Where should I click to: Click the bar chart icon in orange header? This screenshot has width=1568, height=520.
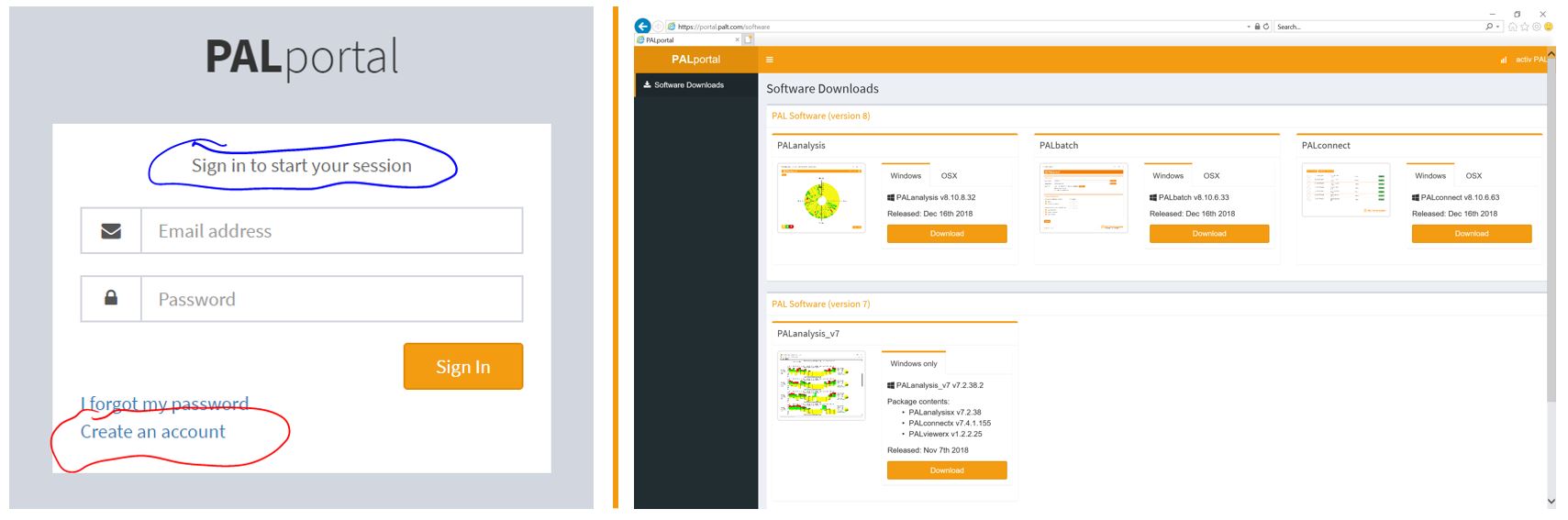point(1504,60)
